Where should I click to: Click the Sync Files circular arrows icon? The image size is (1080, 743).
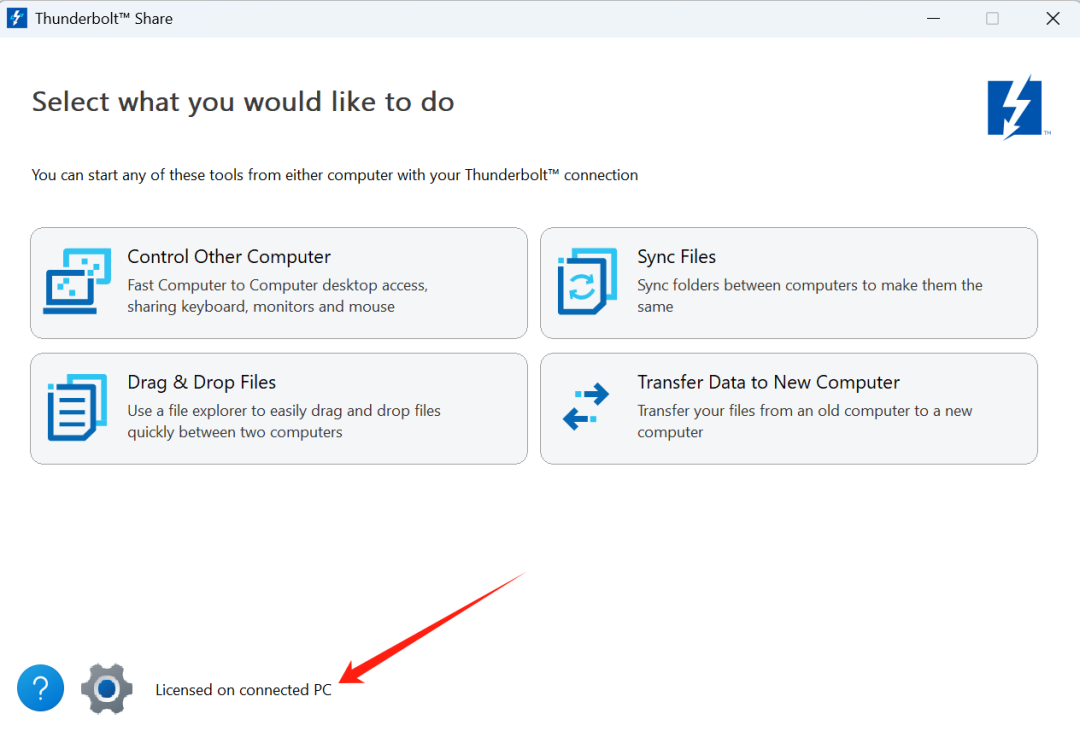[587, 281]
